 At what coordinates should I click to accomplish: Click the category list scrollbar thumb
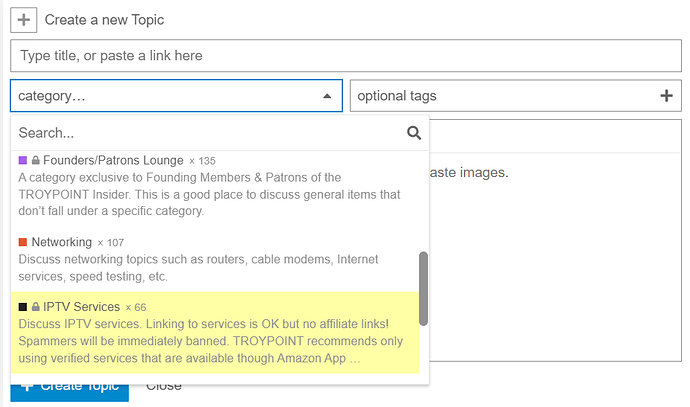pos(423,288)
